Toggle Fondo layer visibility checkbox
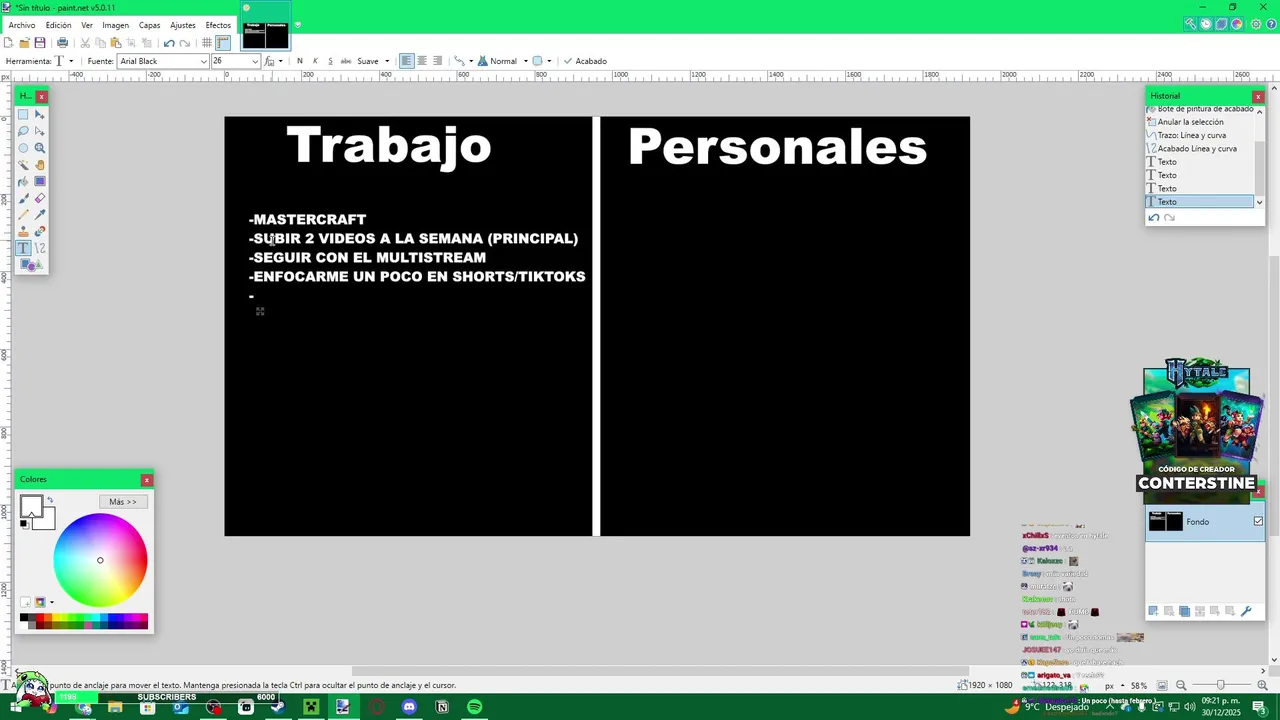The image size is (1280, 720). click(1258, 521)
